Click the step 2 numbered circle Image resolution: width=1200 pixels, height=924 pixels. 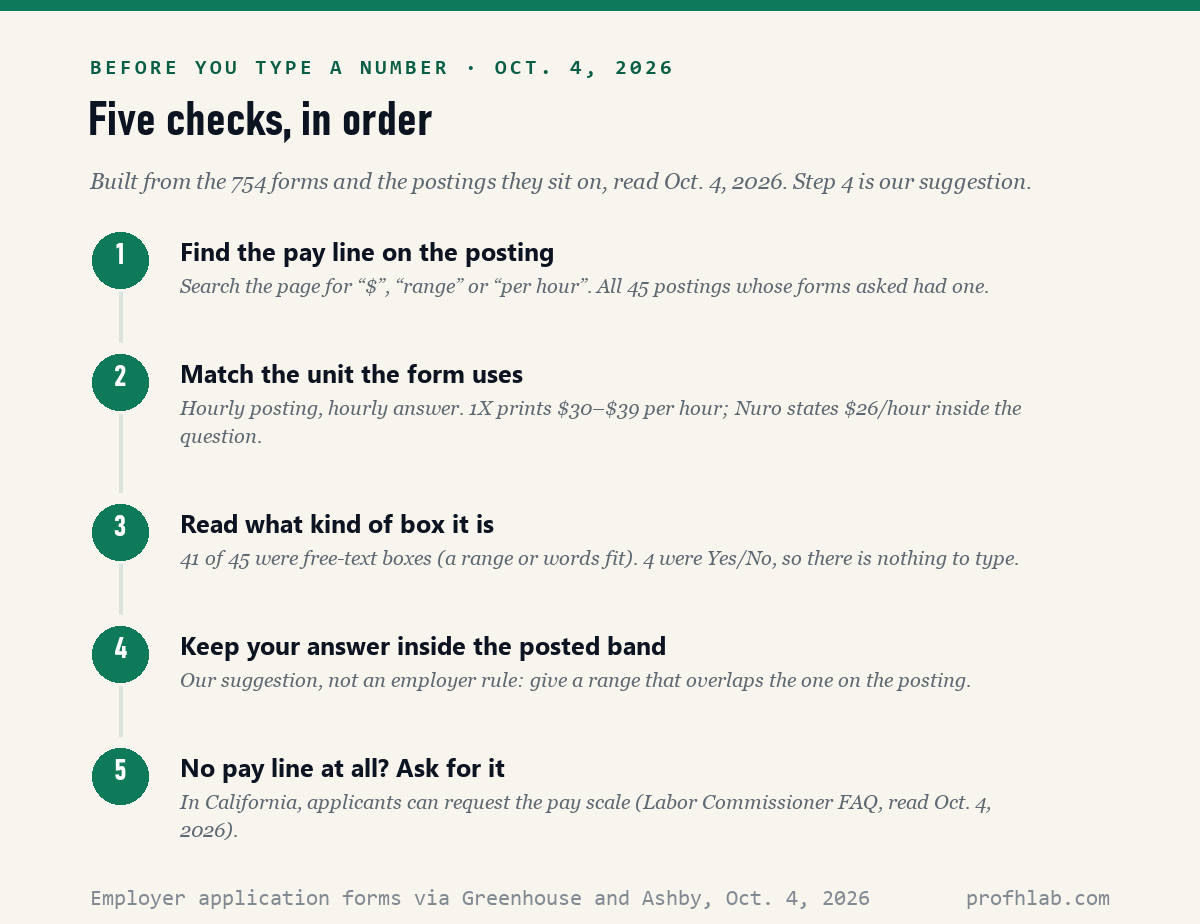click(120, 382)
